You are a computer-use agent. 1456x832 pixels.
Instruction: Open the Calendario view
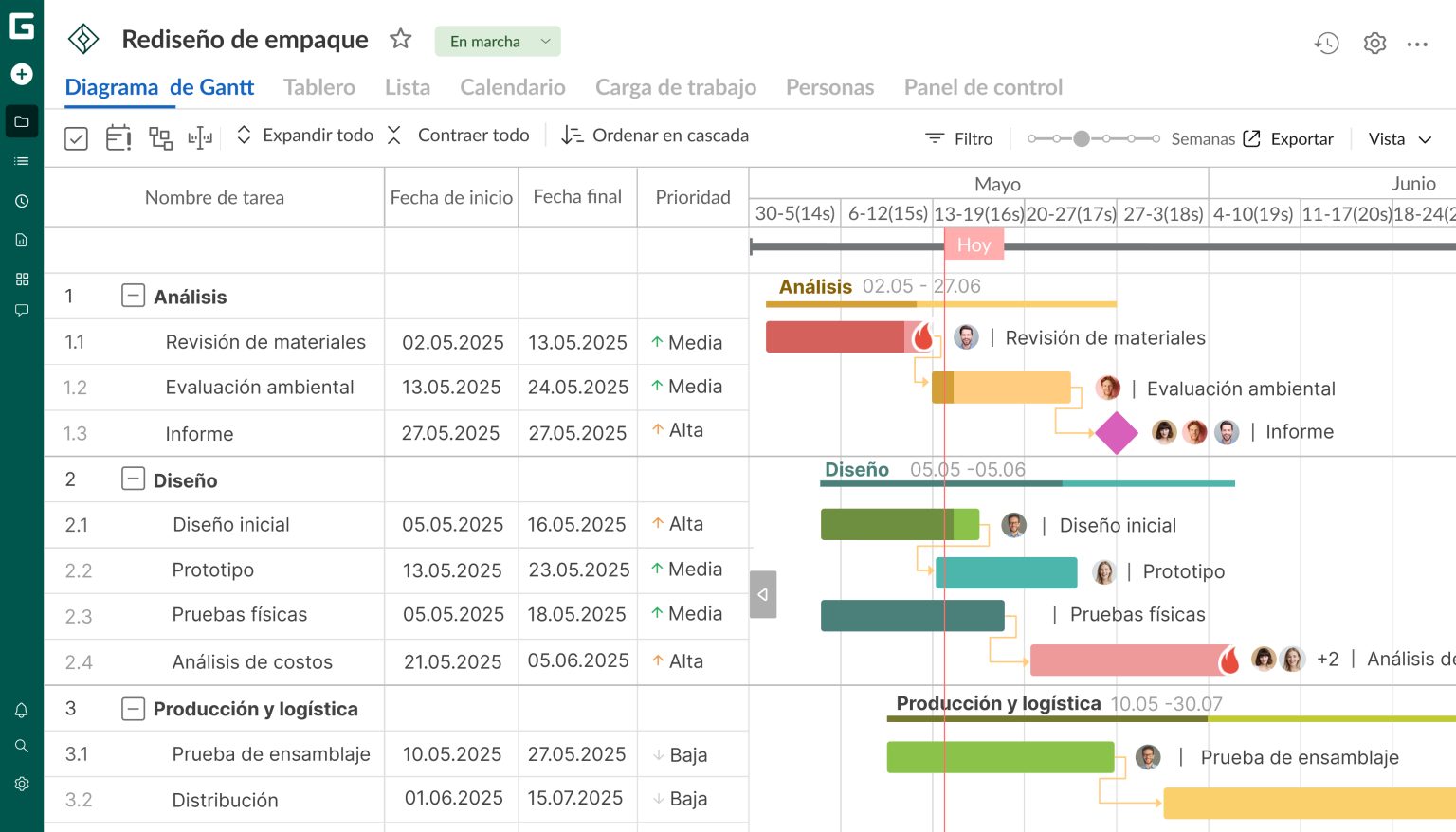click(512, 87)
